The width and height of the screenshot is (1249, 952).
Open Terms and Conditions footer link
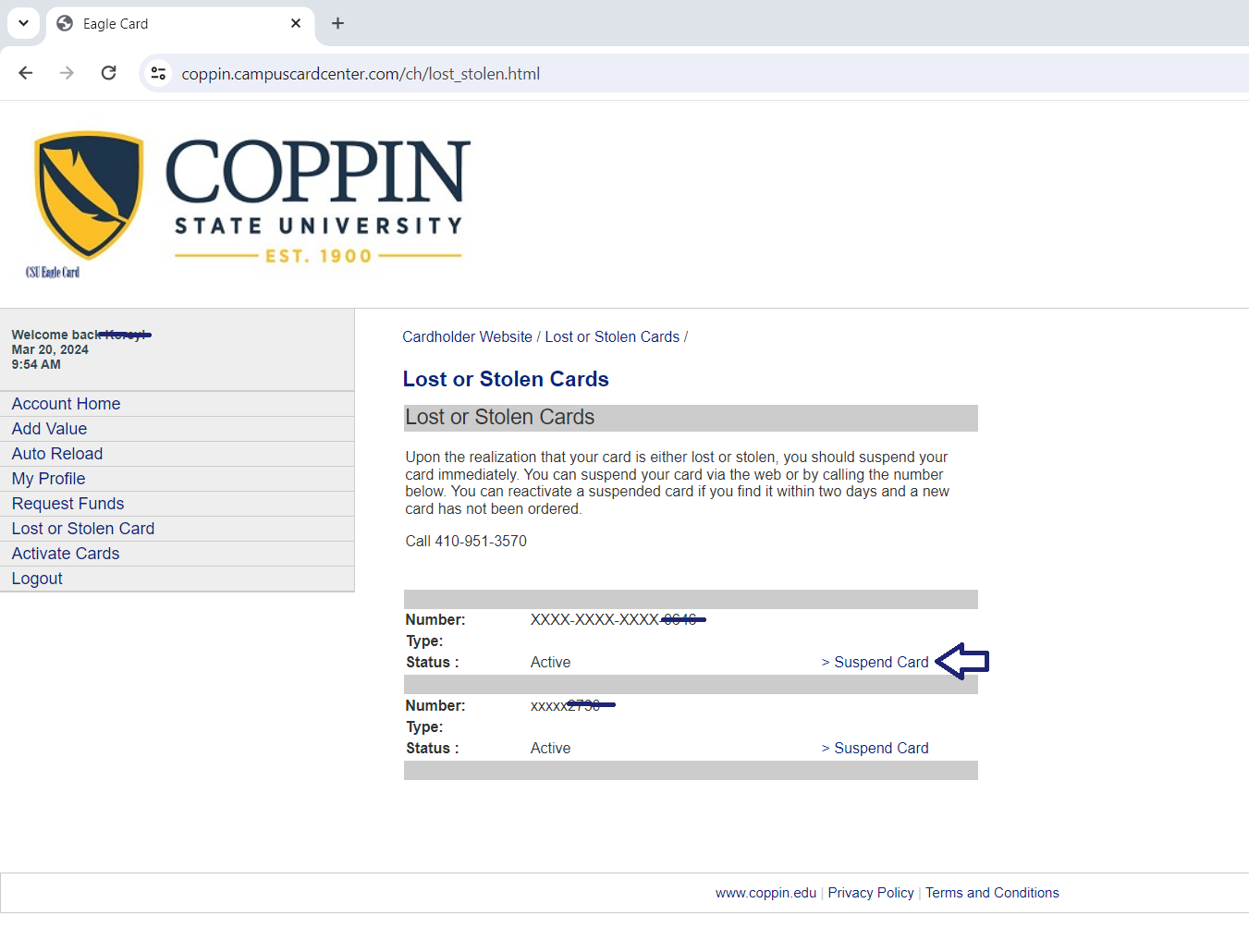(992, 893)
